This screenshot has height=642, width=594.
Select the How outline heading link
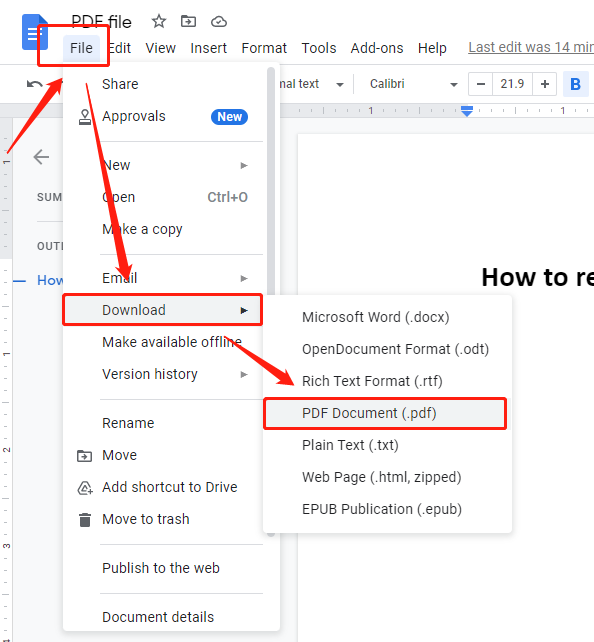(x=50, y=280)
